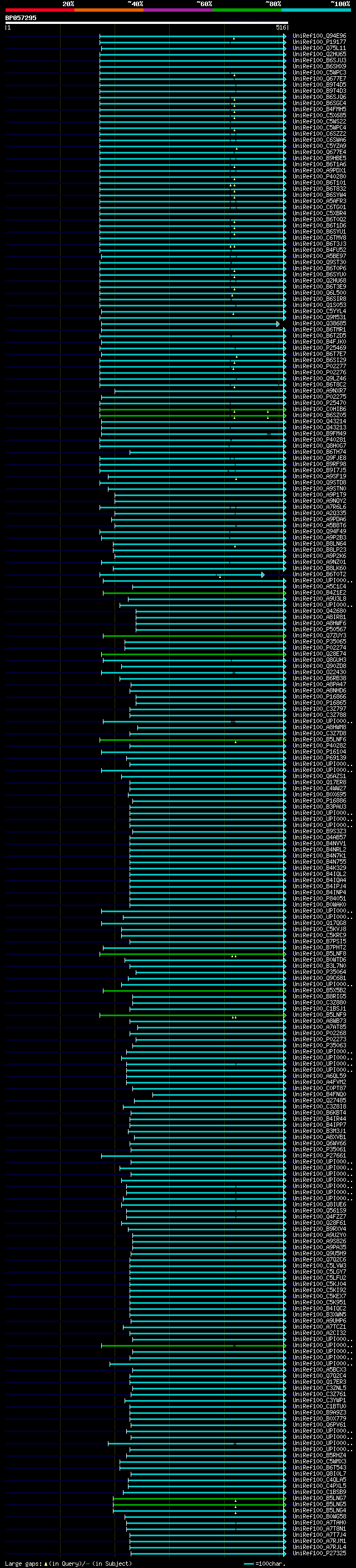Select hit UniRef100_B0WG58
The height and width of the screenshot is (1568, 356).
tap(319, 1516)
